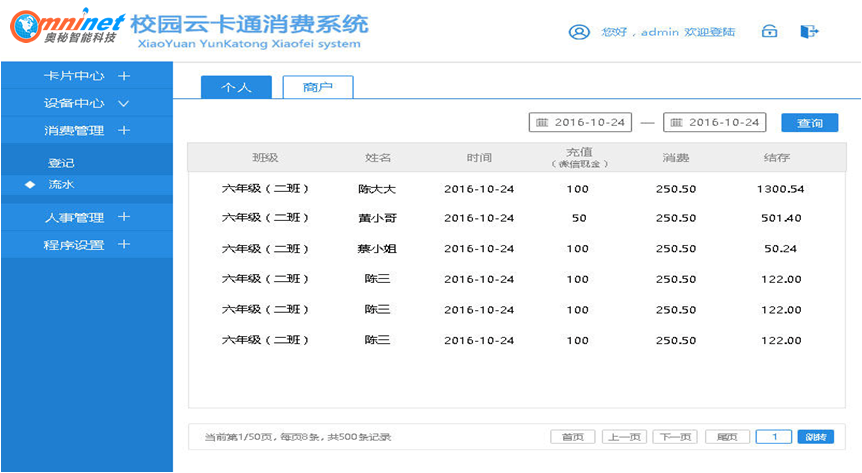Expand 卡片中心 with plus icon
This screenshot has height=473, width=862.
tap(124, 76)
